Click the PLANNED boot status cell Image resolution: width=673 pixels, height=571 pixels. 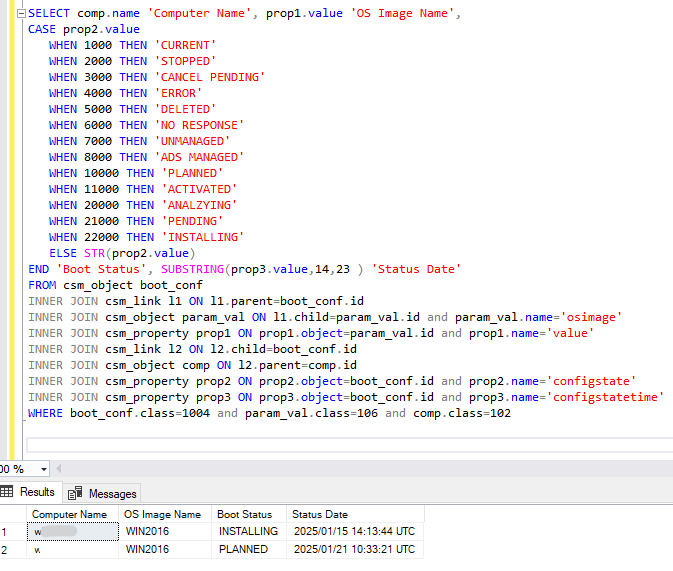tap(243, 549)
